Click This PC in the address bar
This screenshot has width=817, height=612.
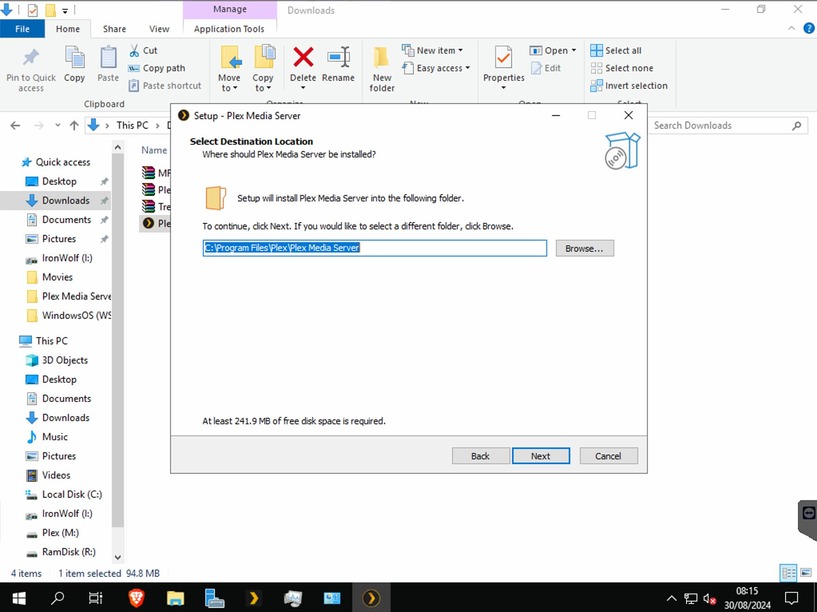click(x=132, y=126)
